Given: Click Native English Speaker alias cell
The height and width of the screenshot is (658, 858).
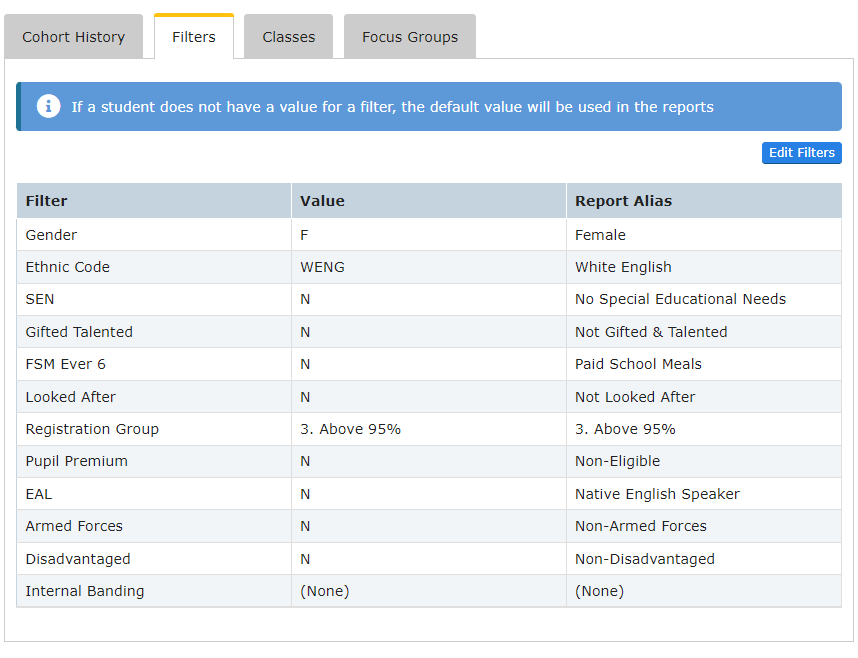Looking at the screenshot, I should (657, 494).
